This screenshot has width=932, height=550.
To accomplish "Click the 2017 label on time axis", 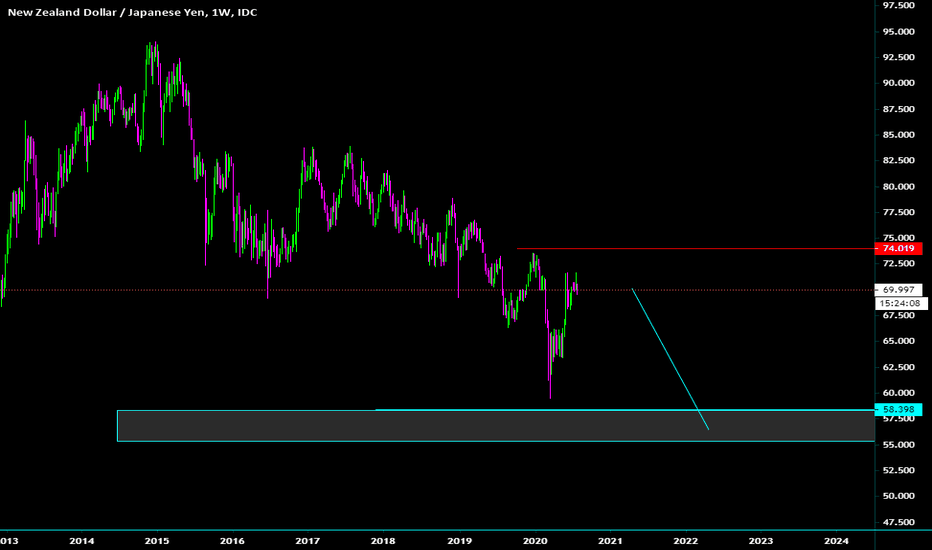I will [x=307, y=541].
